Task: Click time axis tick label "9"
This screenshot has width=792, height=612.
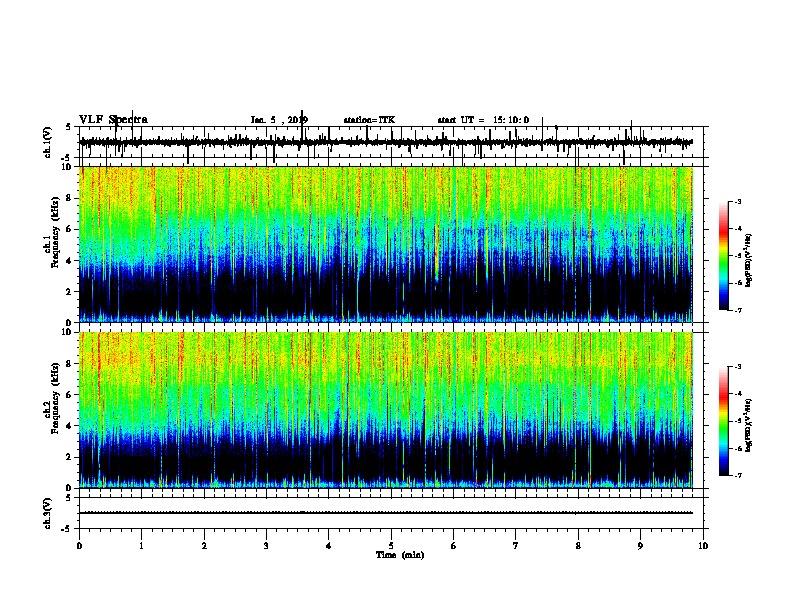Action: (640, 546)
